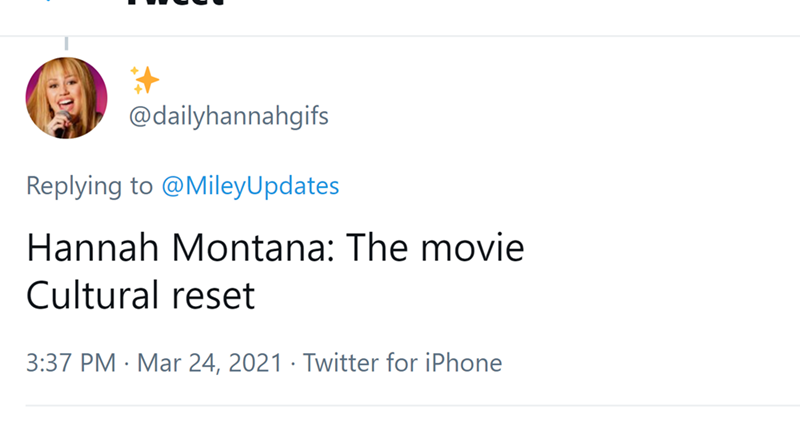
Task: Click the "Cultural reset" tweet text
Action: point(140,296)
